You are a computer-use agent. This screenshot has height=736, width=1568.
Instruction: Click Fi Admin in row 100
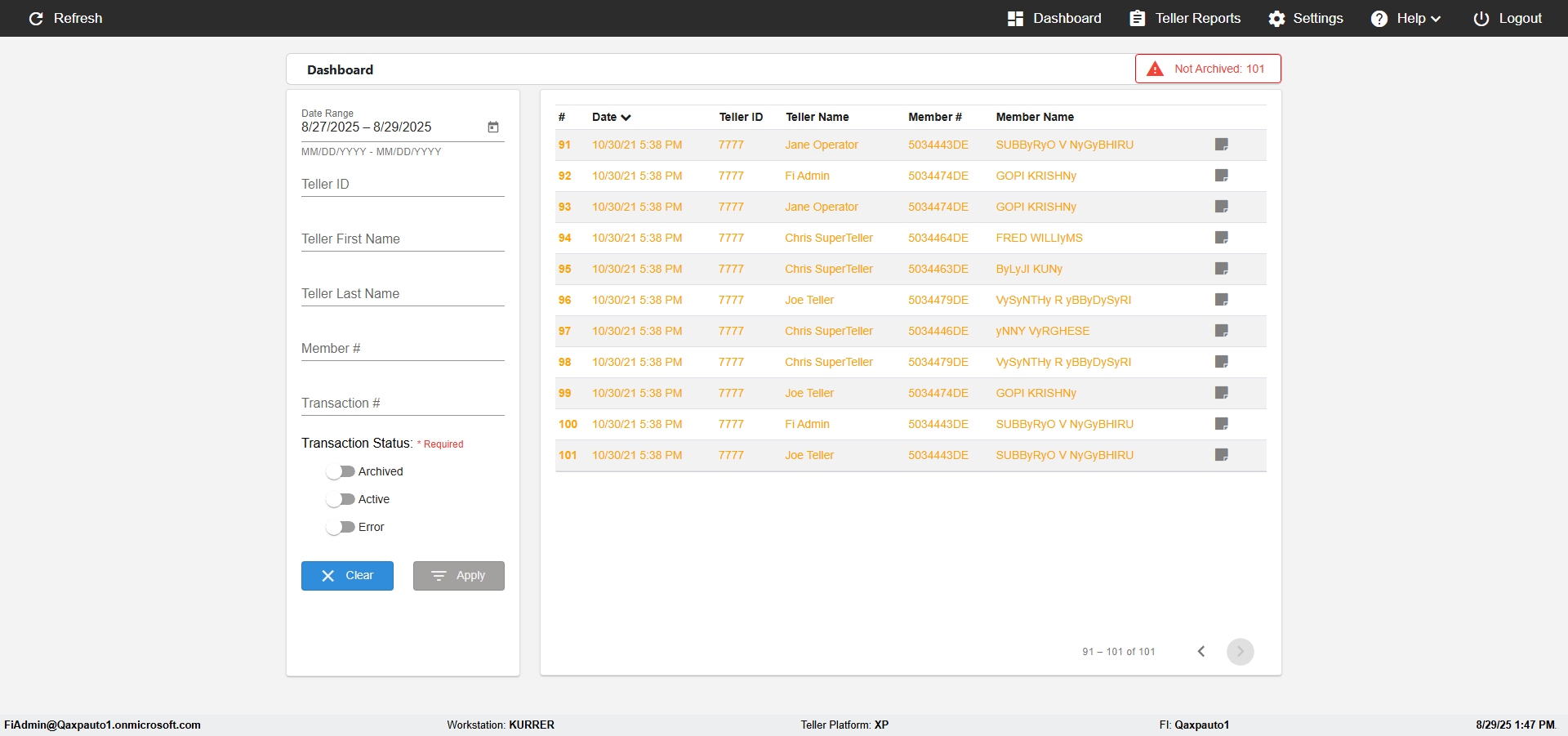pos(807,424)
